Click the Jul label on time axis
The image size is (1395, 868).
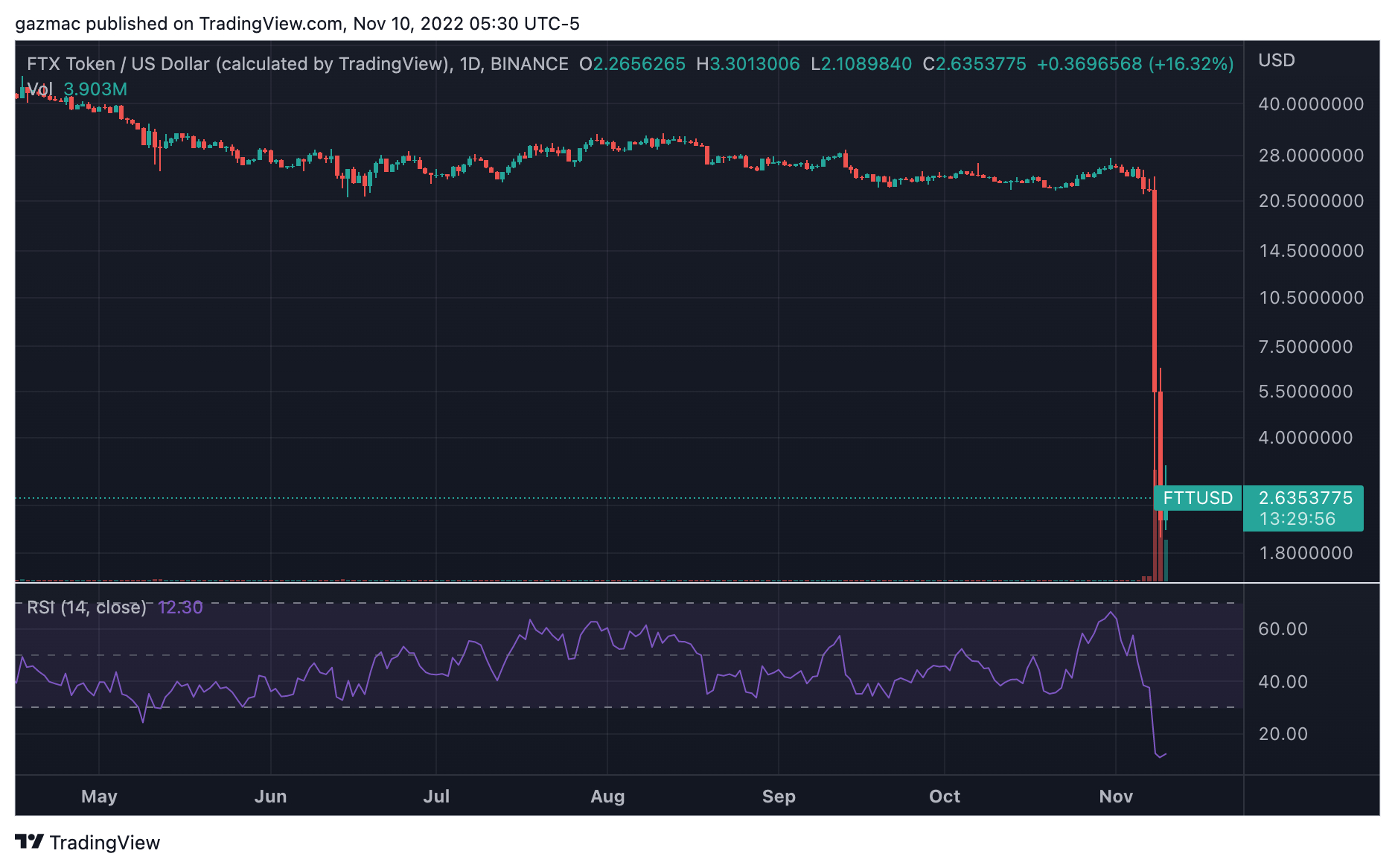[436, 797]
